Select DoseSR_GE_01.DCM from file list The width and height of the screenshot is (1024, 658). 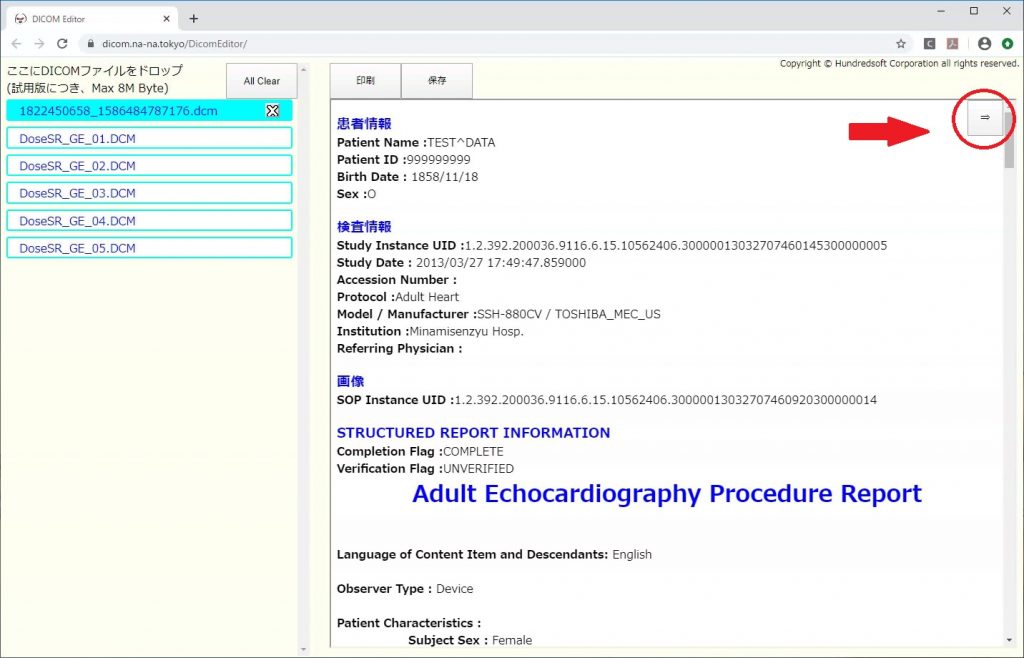point(149,138)
